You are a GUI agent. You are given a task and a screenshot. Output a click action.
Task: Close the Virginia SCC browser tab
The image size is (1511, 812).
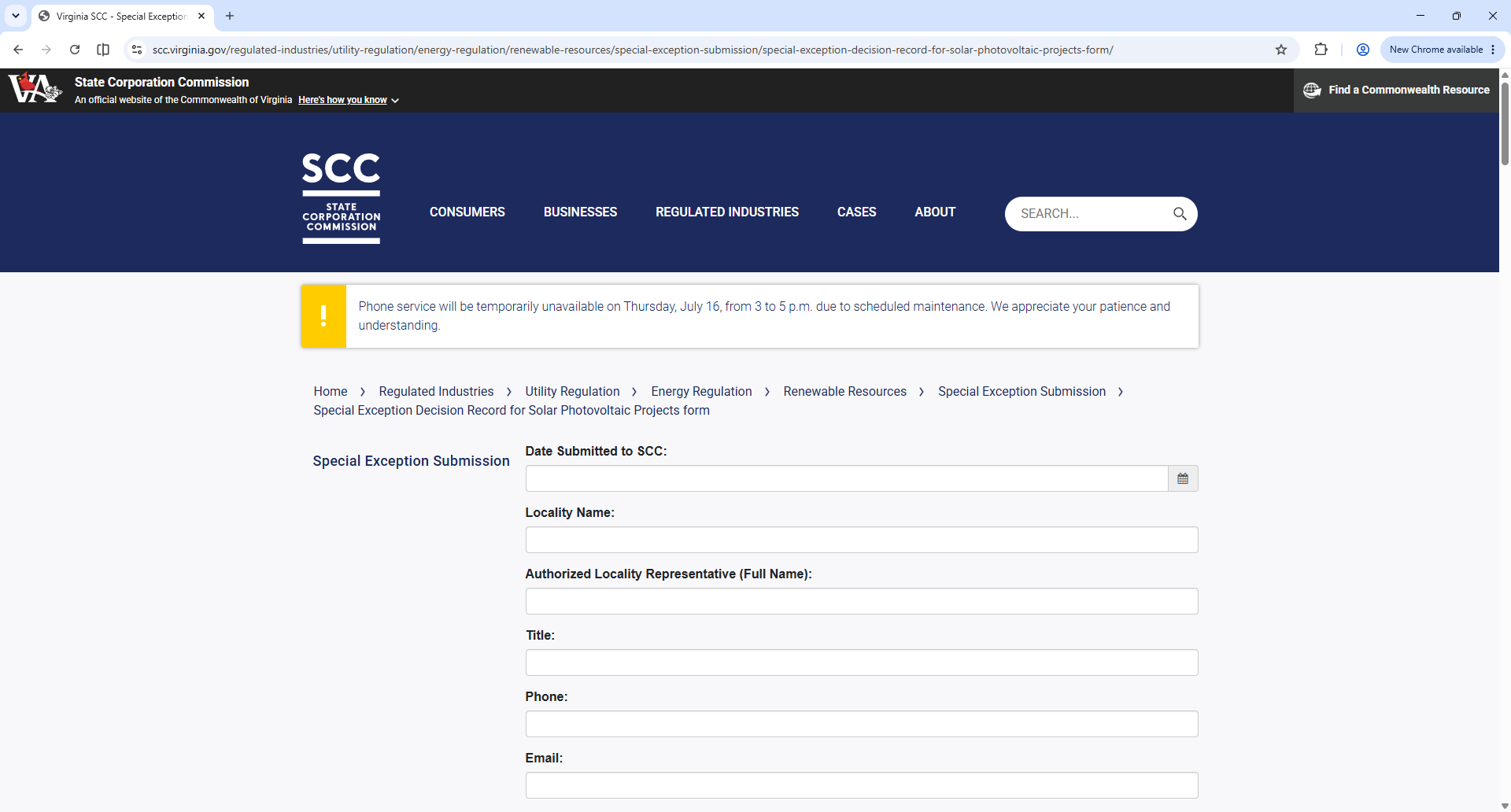201,16
